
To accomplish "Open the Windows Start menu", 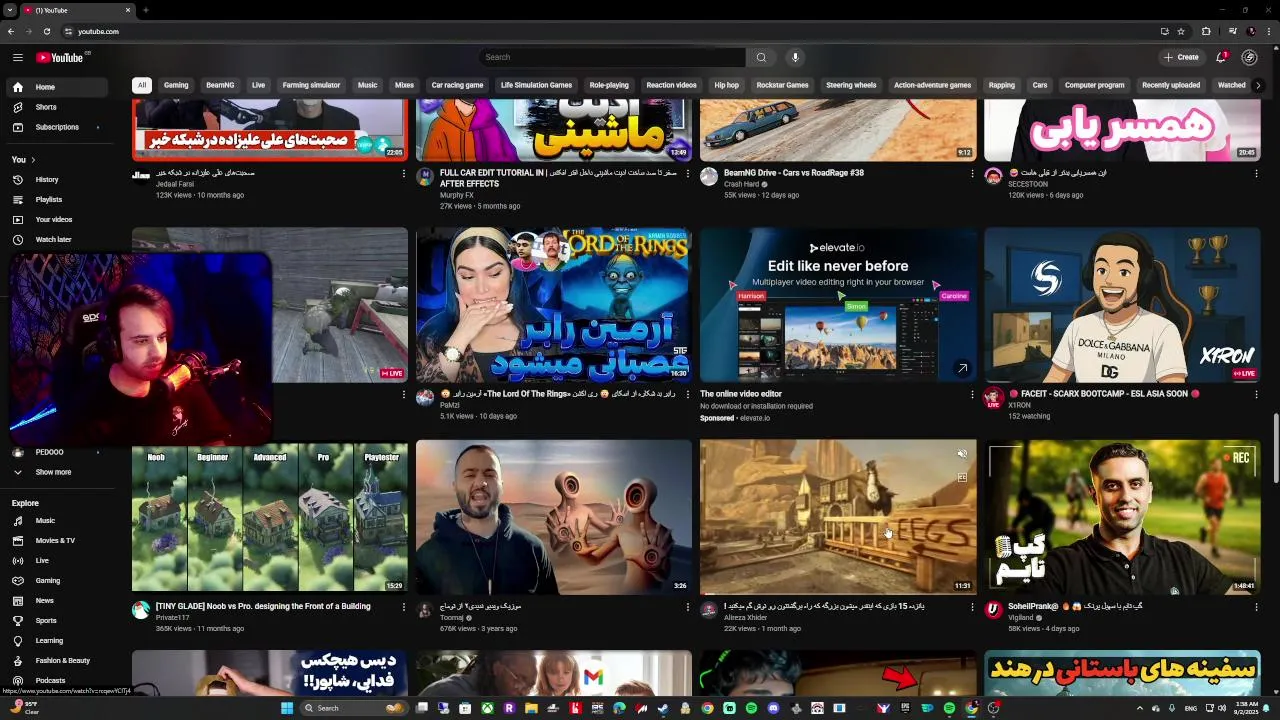I will tap(287, 708).
